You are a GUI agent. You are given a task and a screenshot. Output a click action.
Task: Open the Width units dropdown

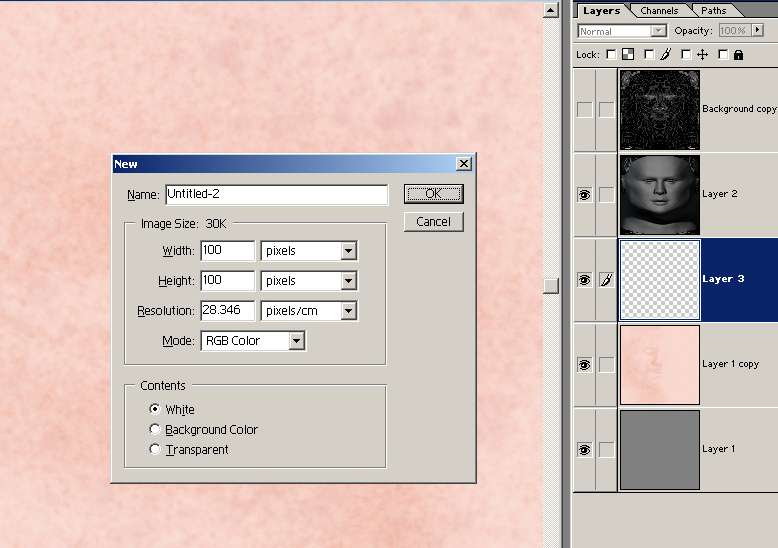pyautogui.click(x=348, y=251)
